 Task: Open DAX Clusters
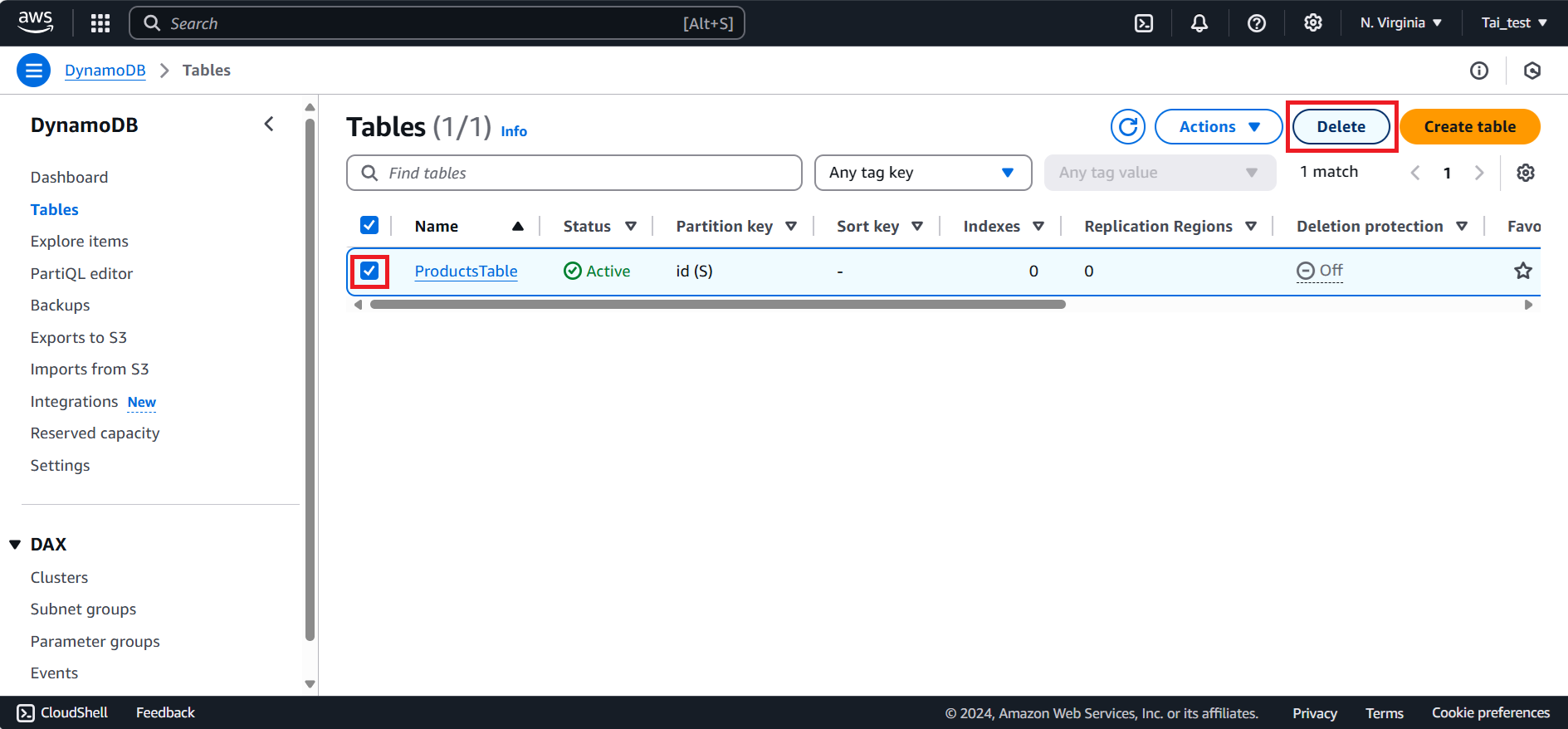pyautogui.click(x=59, y=578)
